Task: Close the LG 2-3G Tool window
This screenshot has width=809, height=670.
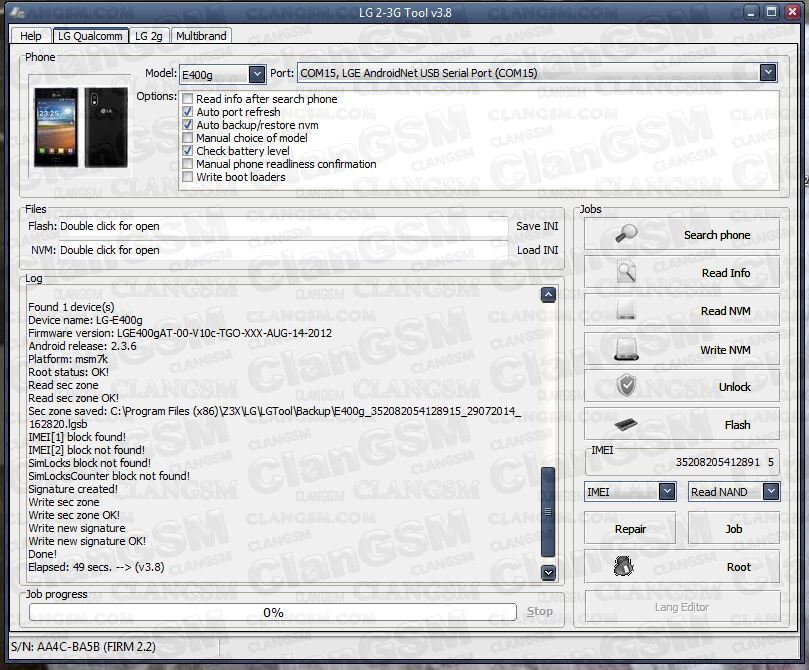Action: 792,12
